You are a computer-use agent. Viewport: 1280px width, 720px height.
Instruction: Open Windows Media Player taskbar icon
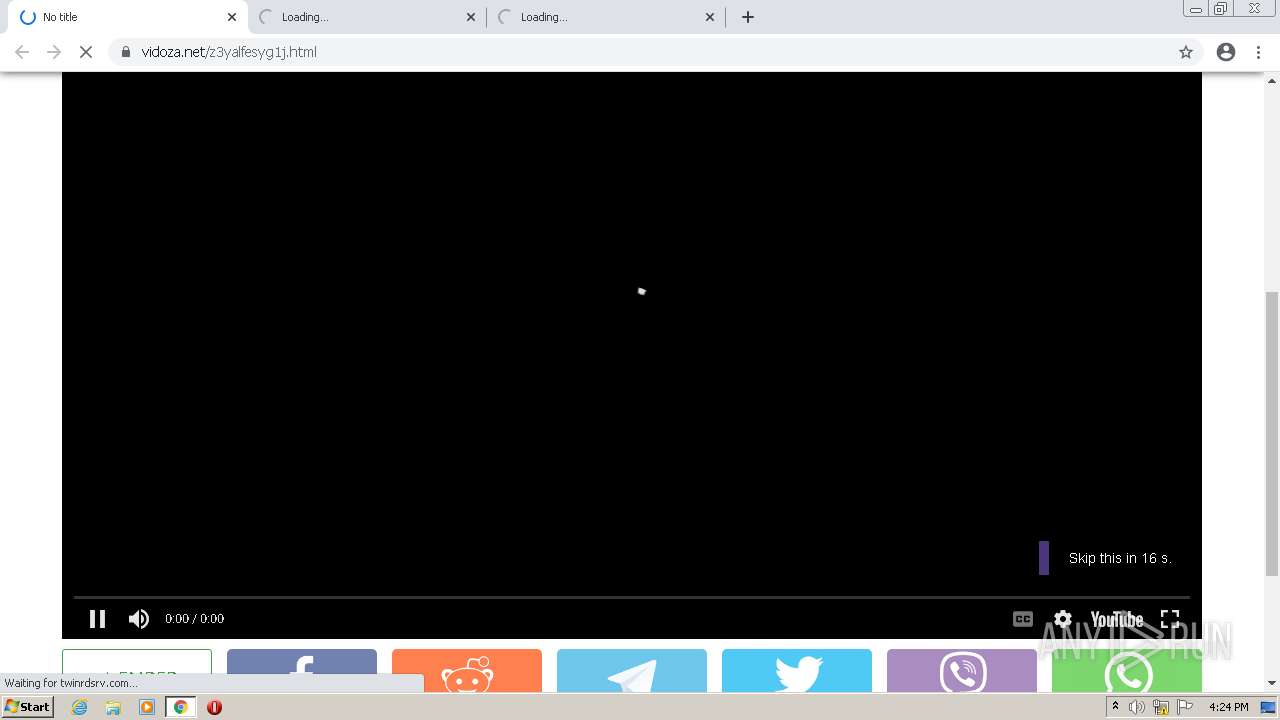[147, 707]
